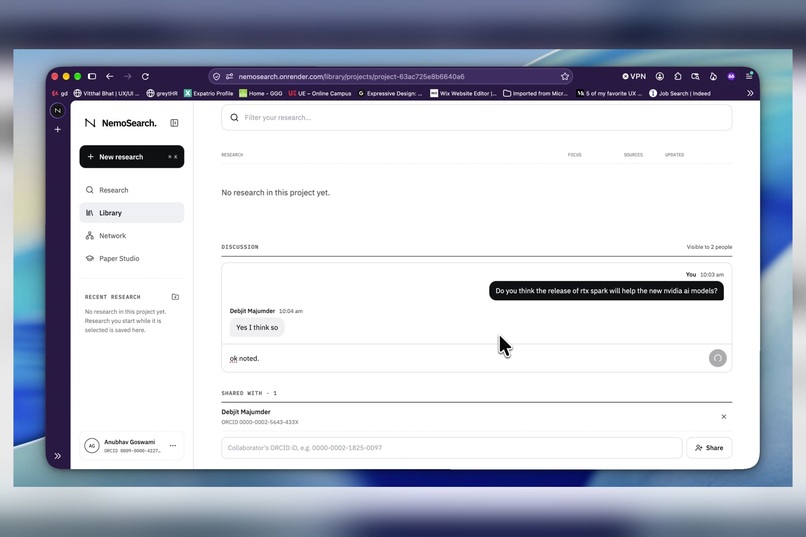Click 'Visible to 2 people' label
The image size is (806, 537).
click(x=709, y=247)
